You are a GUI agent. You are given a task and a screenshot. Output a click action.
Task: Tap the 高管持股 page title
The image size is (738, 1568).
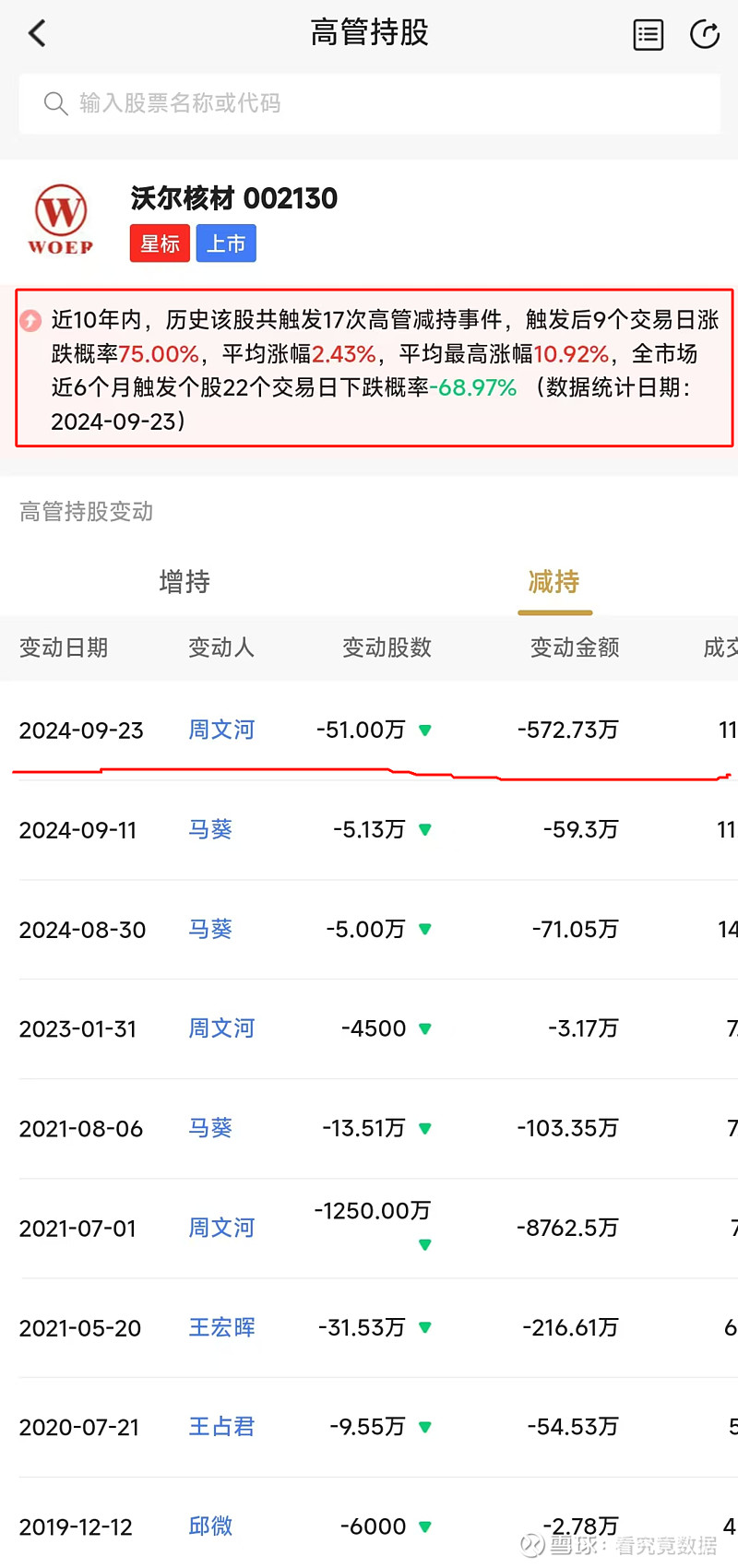369,33
